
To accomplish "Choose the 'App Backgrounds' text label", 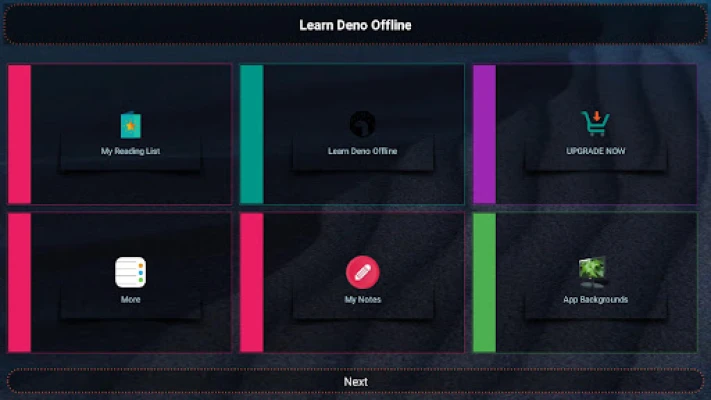I will click(595, 299).
